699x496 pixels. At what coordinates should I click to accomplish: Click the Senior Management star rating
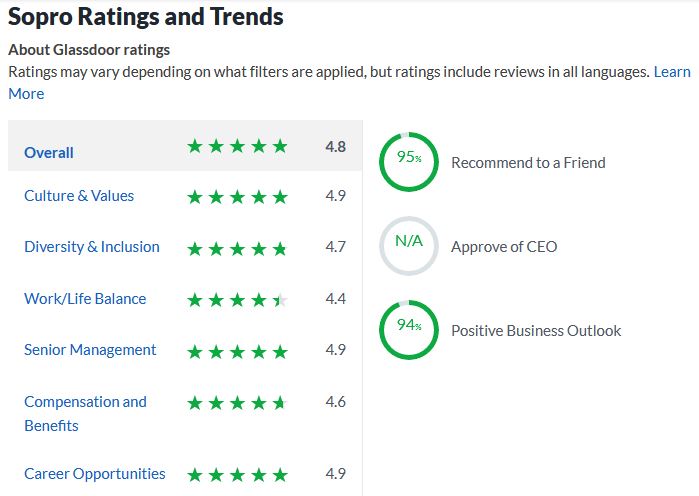[x=237, y=351]
